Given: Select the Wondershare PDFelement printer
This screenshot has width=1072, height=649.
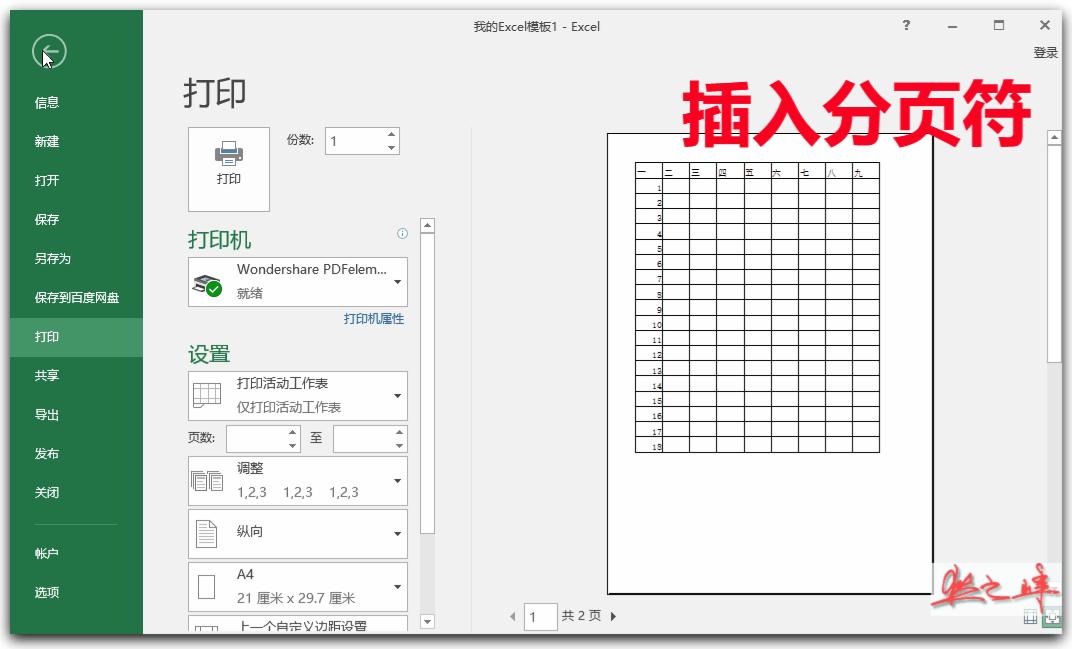Looking at the screenshot, I should (297, 281).
